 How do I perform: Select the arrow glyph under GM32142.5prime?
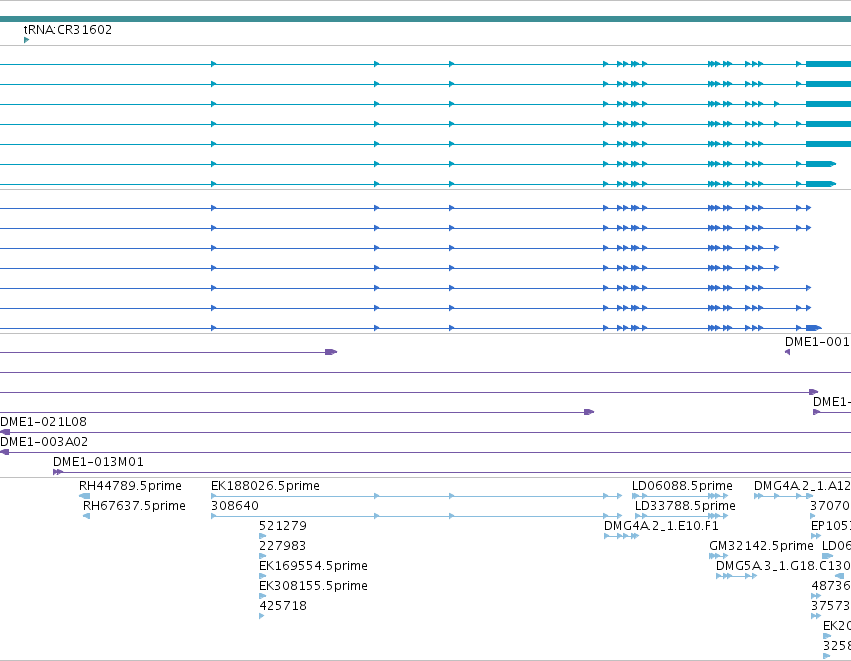click(719, 556)
